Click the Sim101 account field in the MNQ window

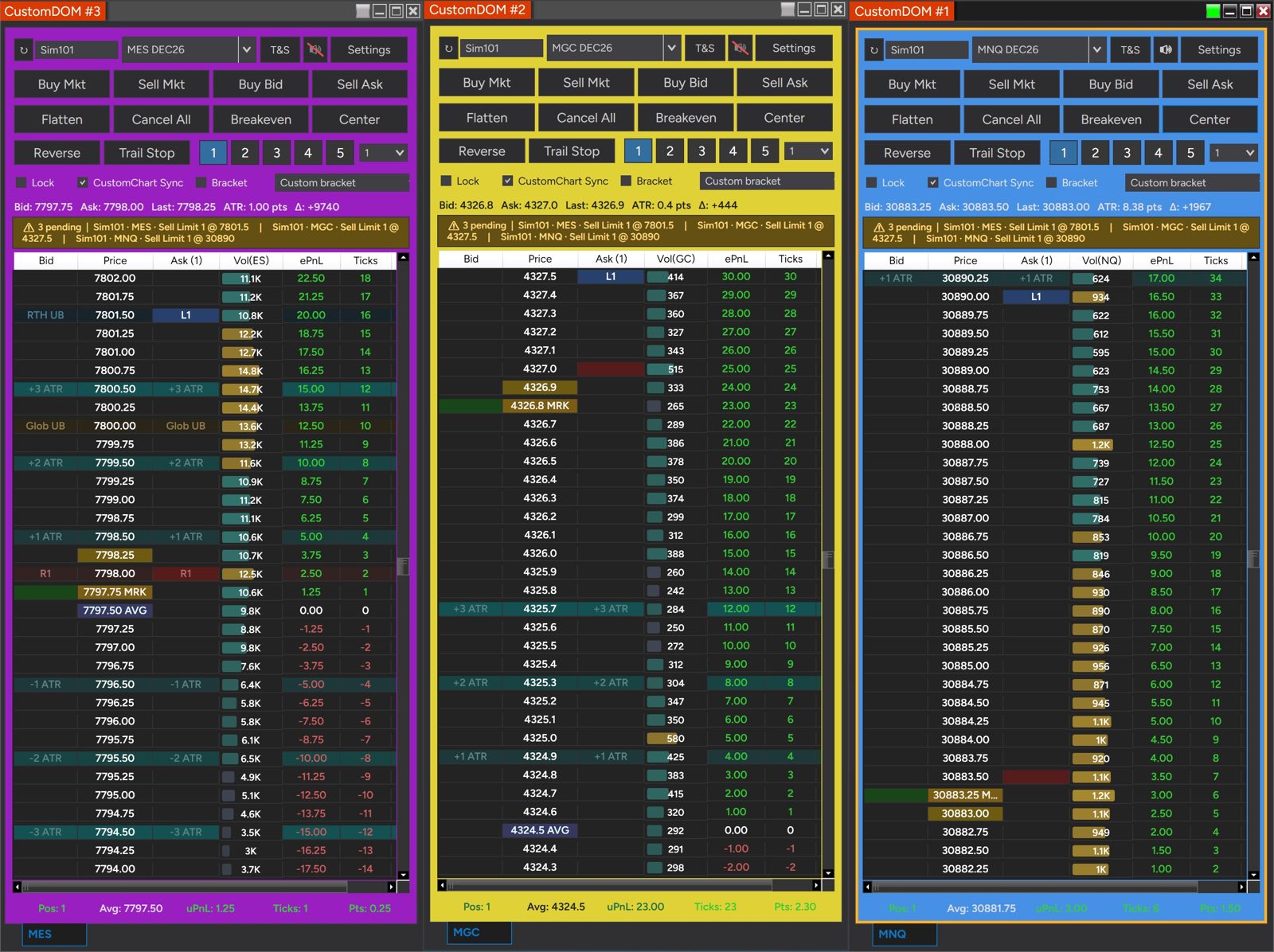tap(927, 50)
